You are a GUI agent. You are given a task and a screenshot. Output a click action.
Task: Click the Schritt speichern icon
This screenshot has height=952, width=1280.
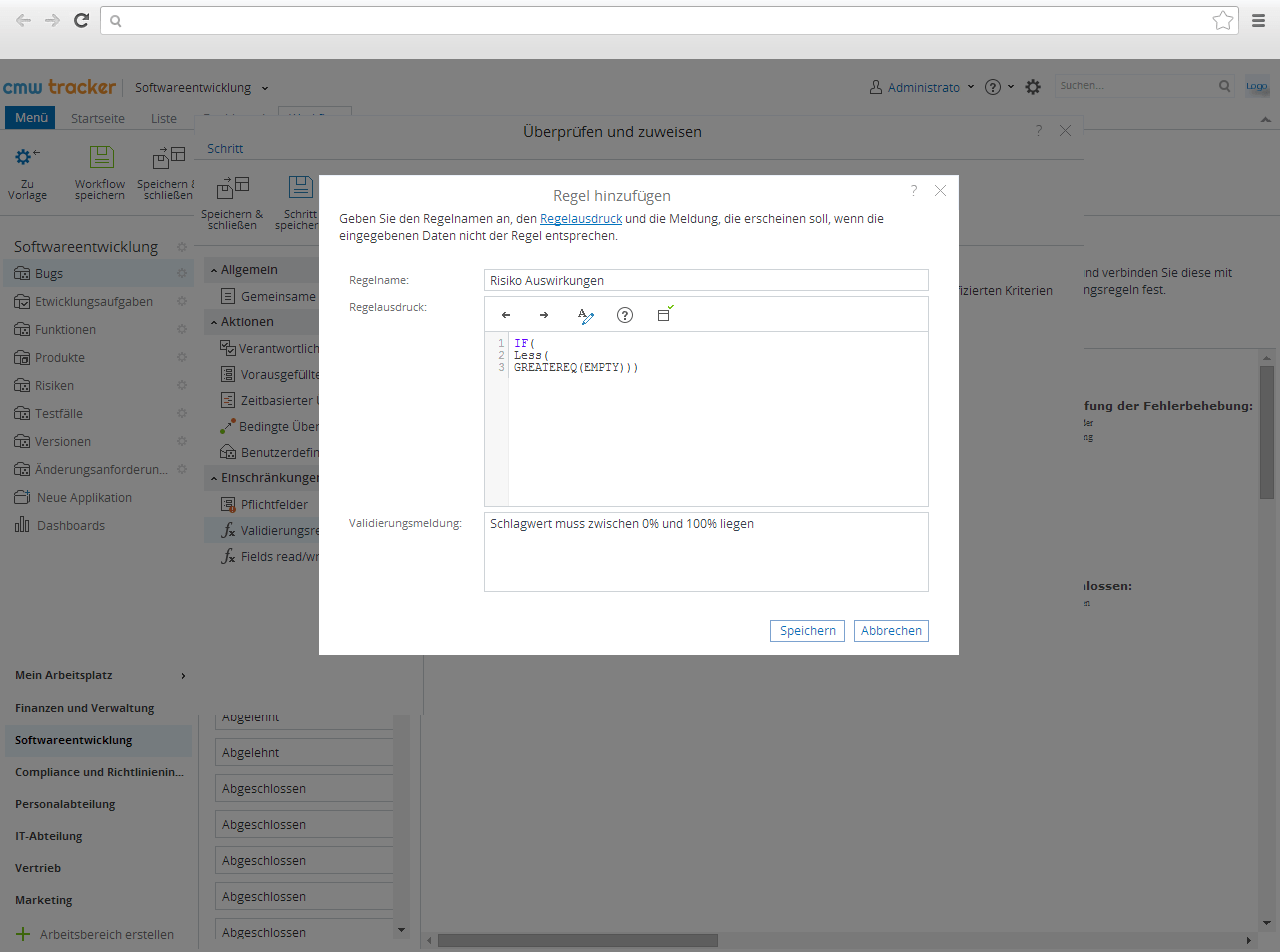300,186
